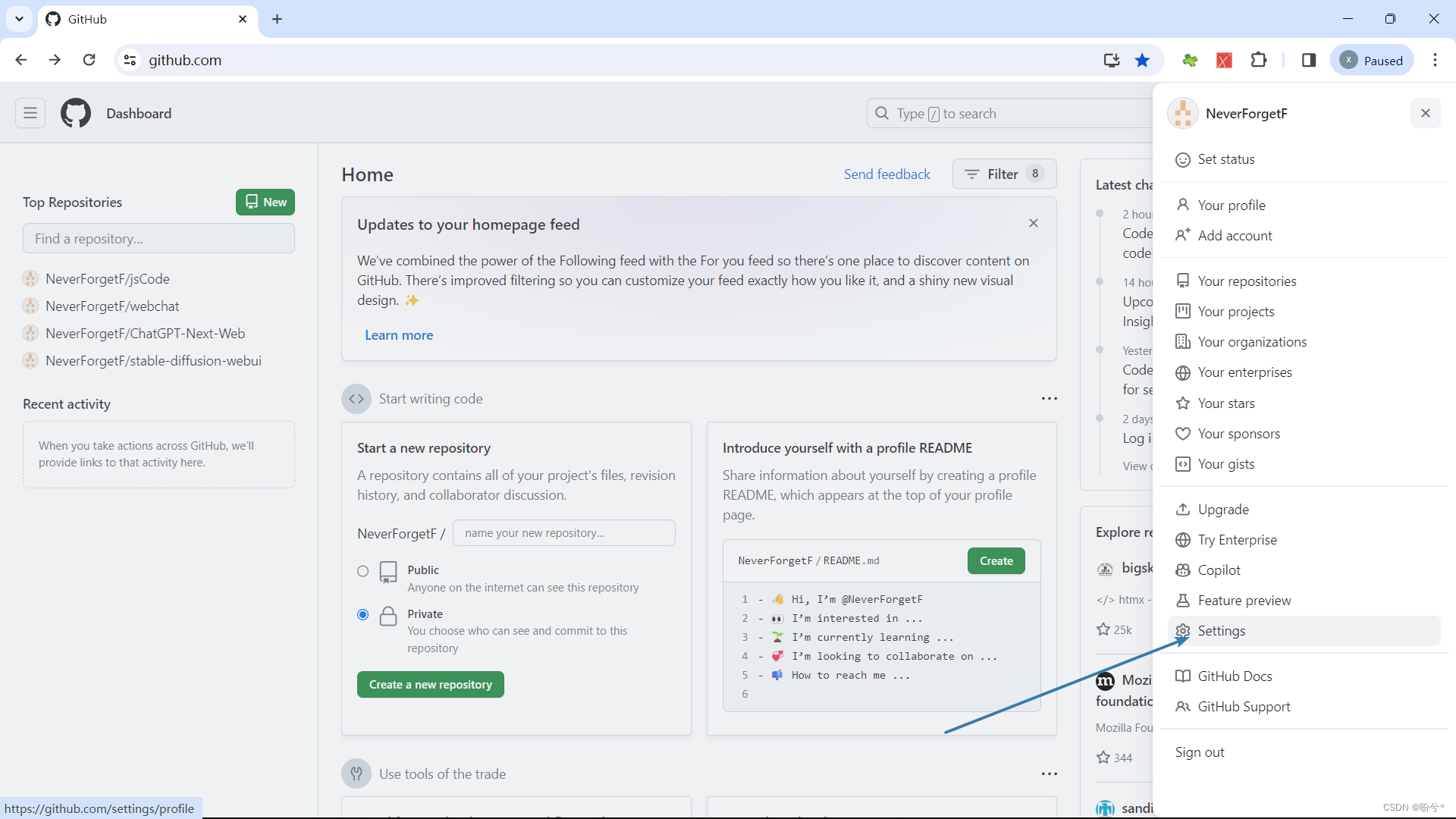Select the Private repository option
The height and width of the screenshot is (819, 1456).
362,614
